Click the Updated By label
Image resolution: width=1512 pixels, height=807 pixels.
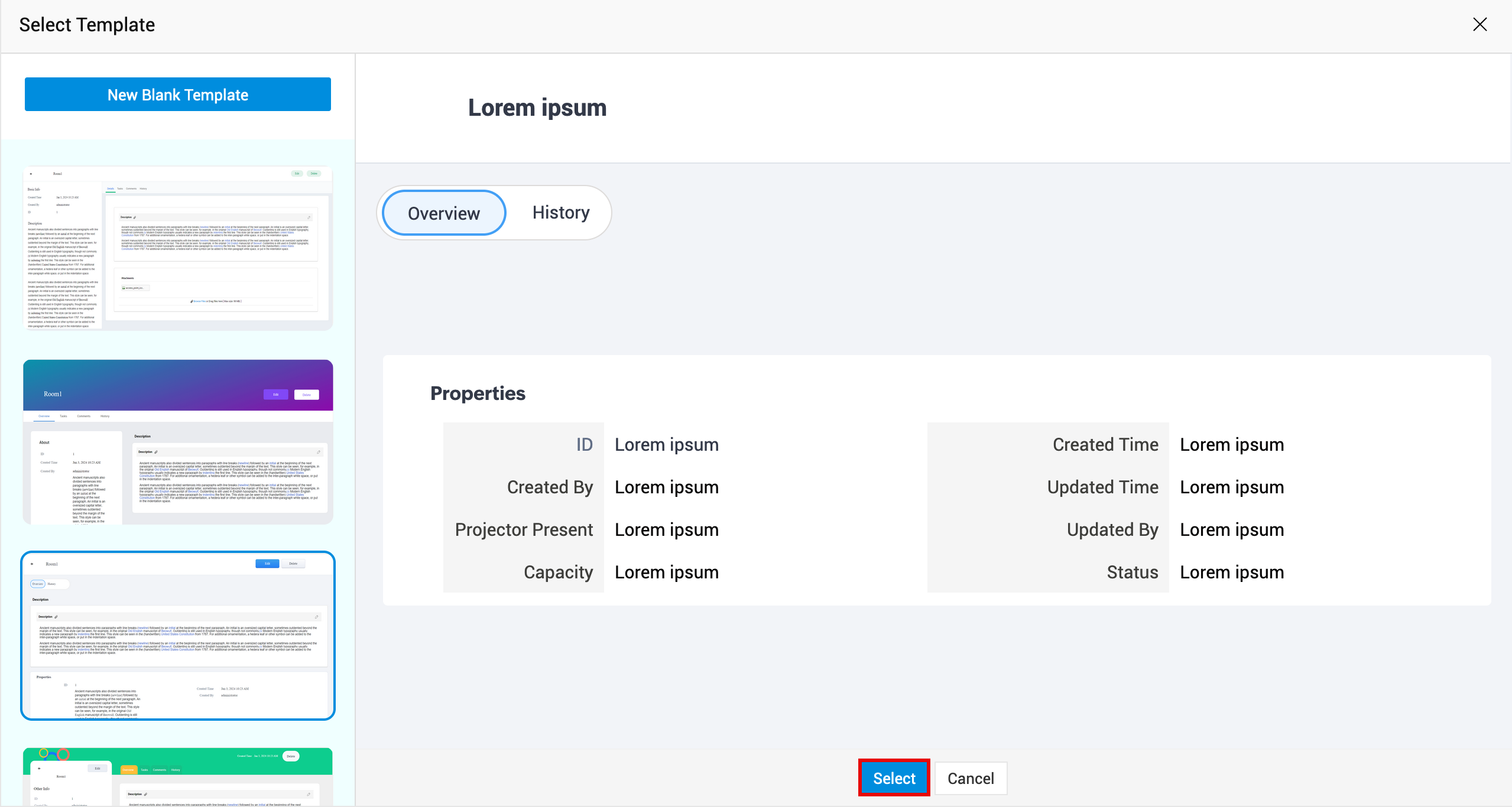pos(1112,529)
